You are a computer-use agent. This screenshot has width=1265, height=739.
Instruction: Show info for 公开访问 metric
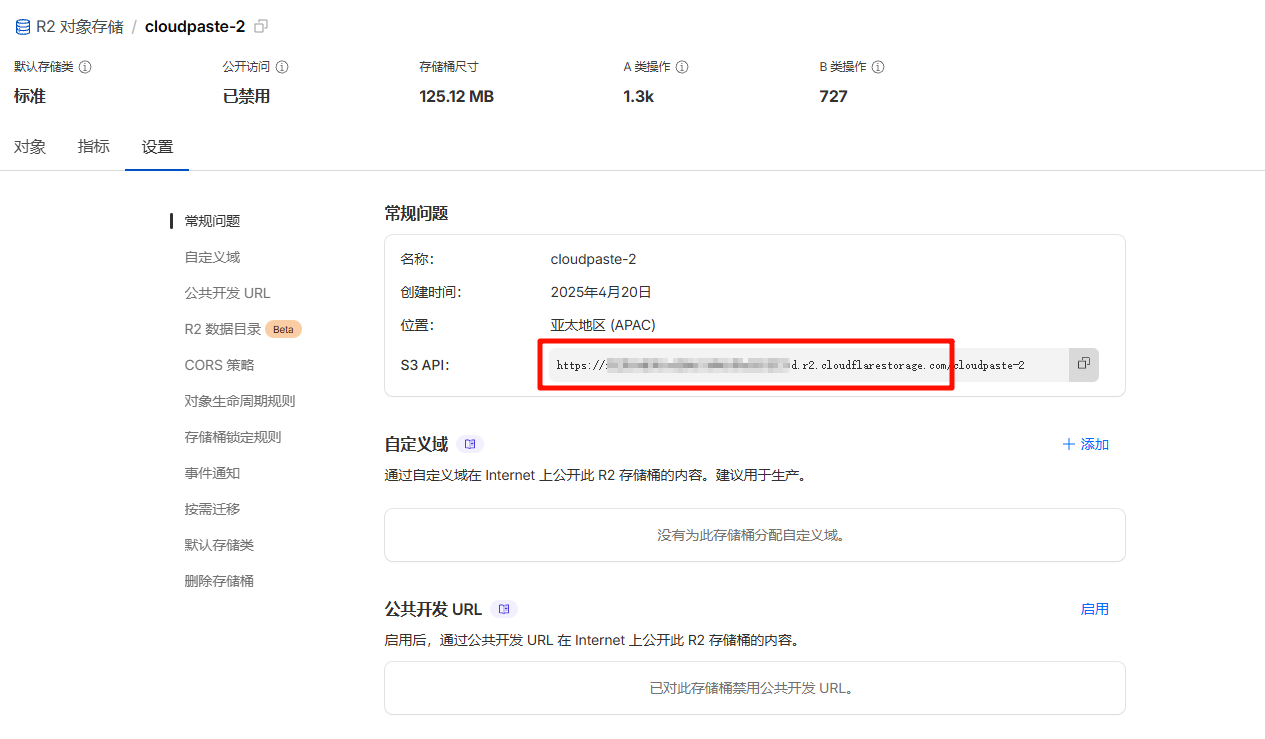282,67
